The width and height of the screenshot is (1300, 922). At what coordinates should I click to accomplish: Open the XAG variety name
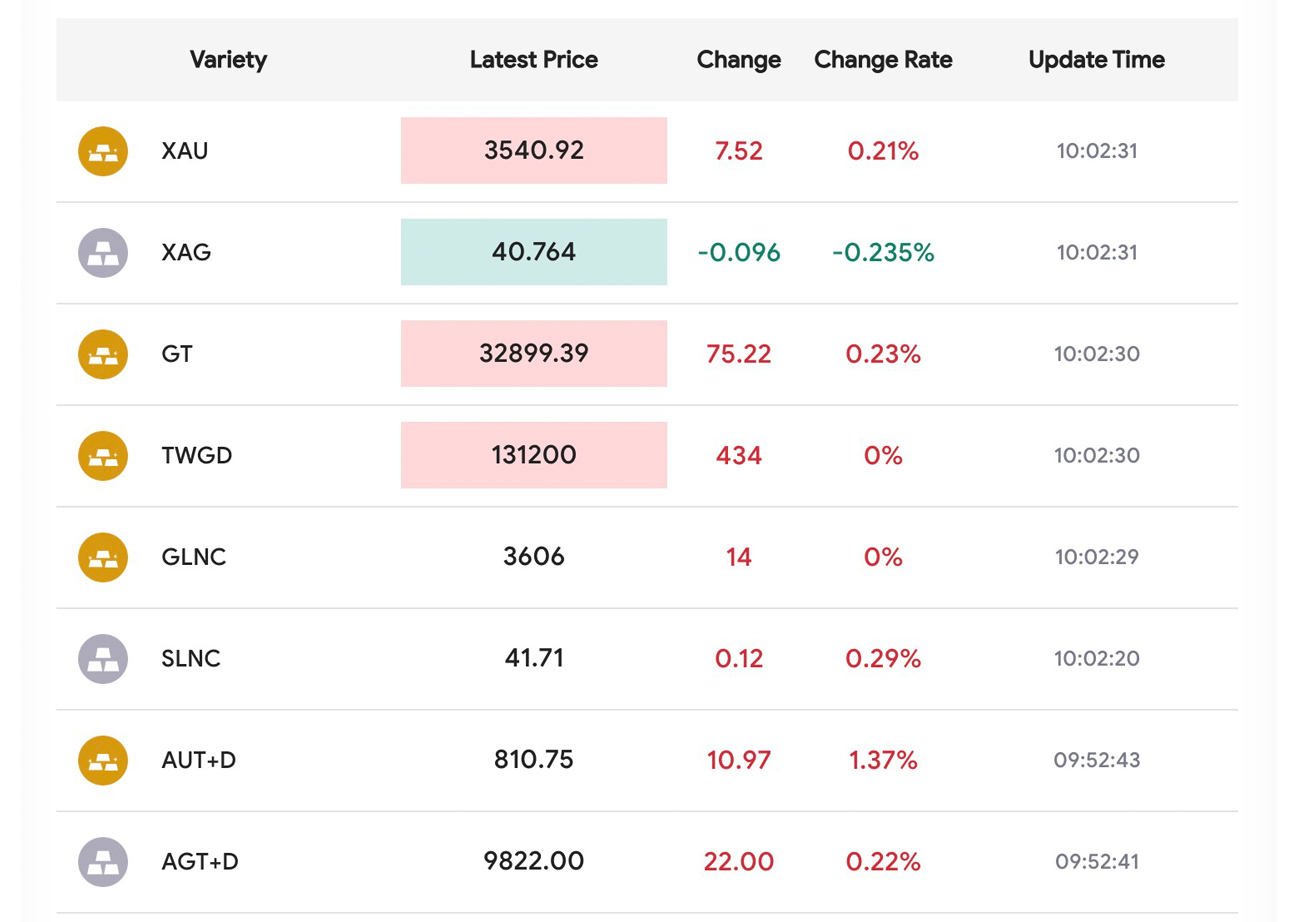(x=186, y=253)
